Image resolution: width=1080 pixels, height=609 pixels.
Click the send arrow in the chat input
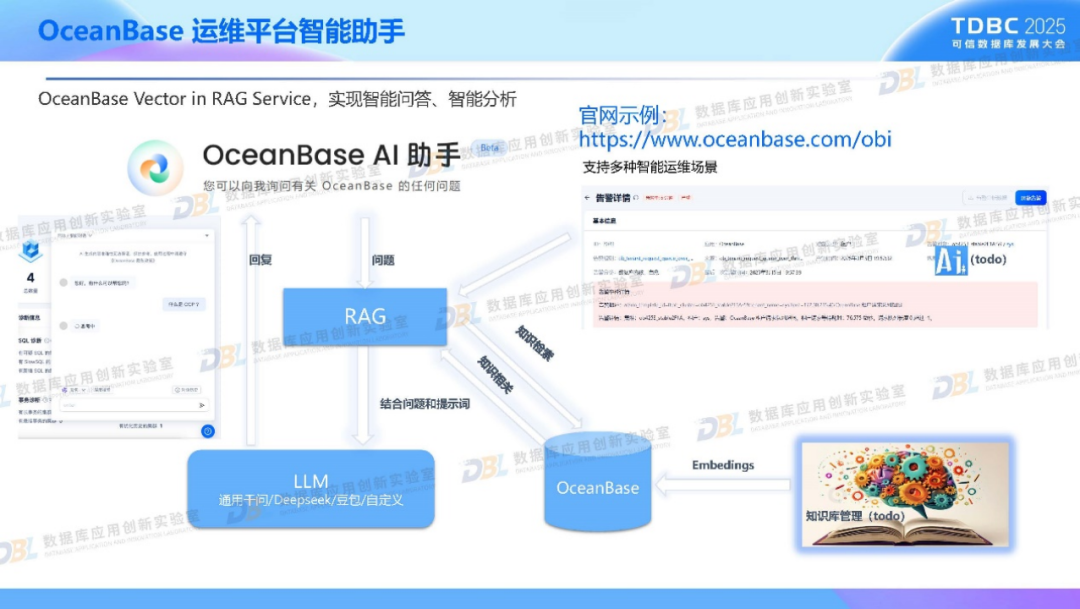coord(202,405)
